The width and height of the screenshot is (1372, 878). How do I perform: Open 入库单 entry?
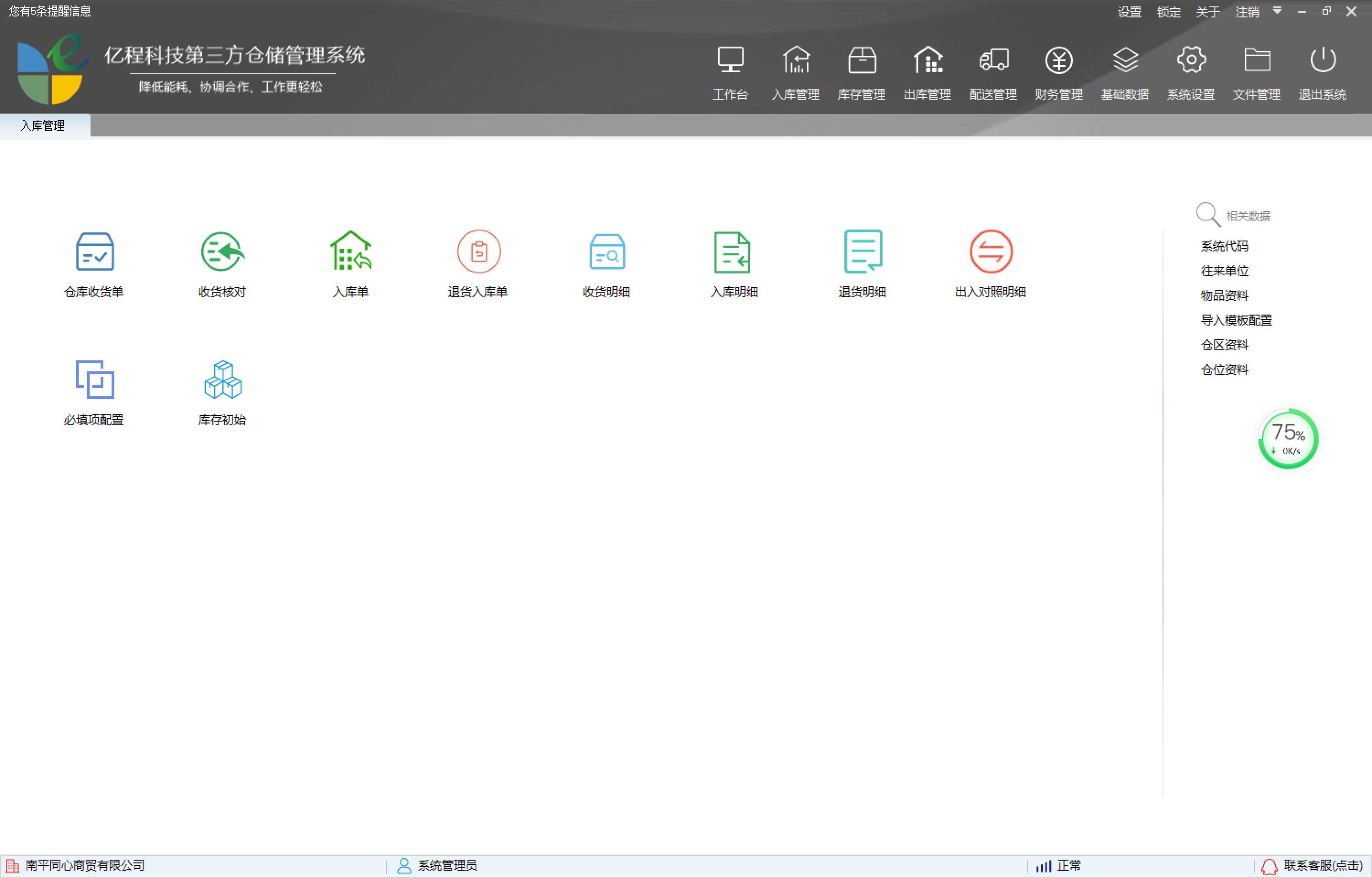[350, 262]
